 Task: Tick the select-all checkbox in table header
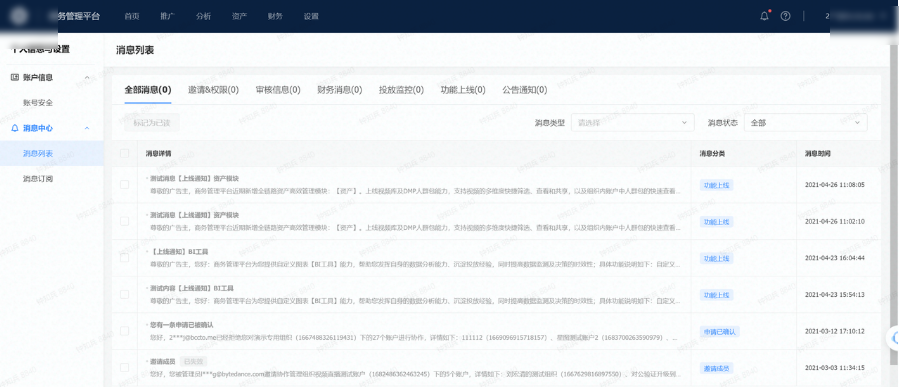pos(124,154)
